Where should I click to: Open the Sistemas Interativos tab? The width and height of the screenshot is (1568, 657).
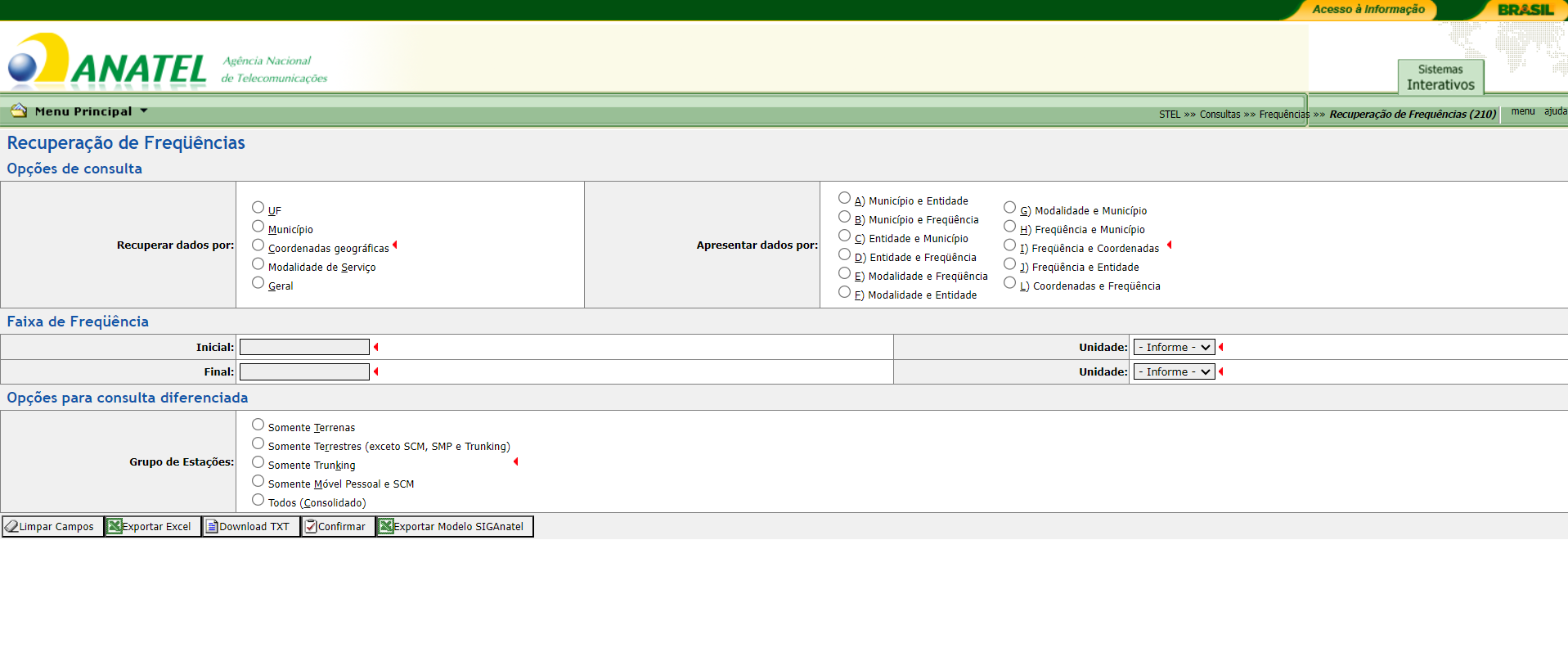click(x=1440, y=77)
